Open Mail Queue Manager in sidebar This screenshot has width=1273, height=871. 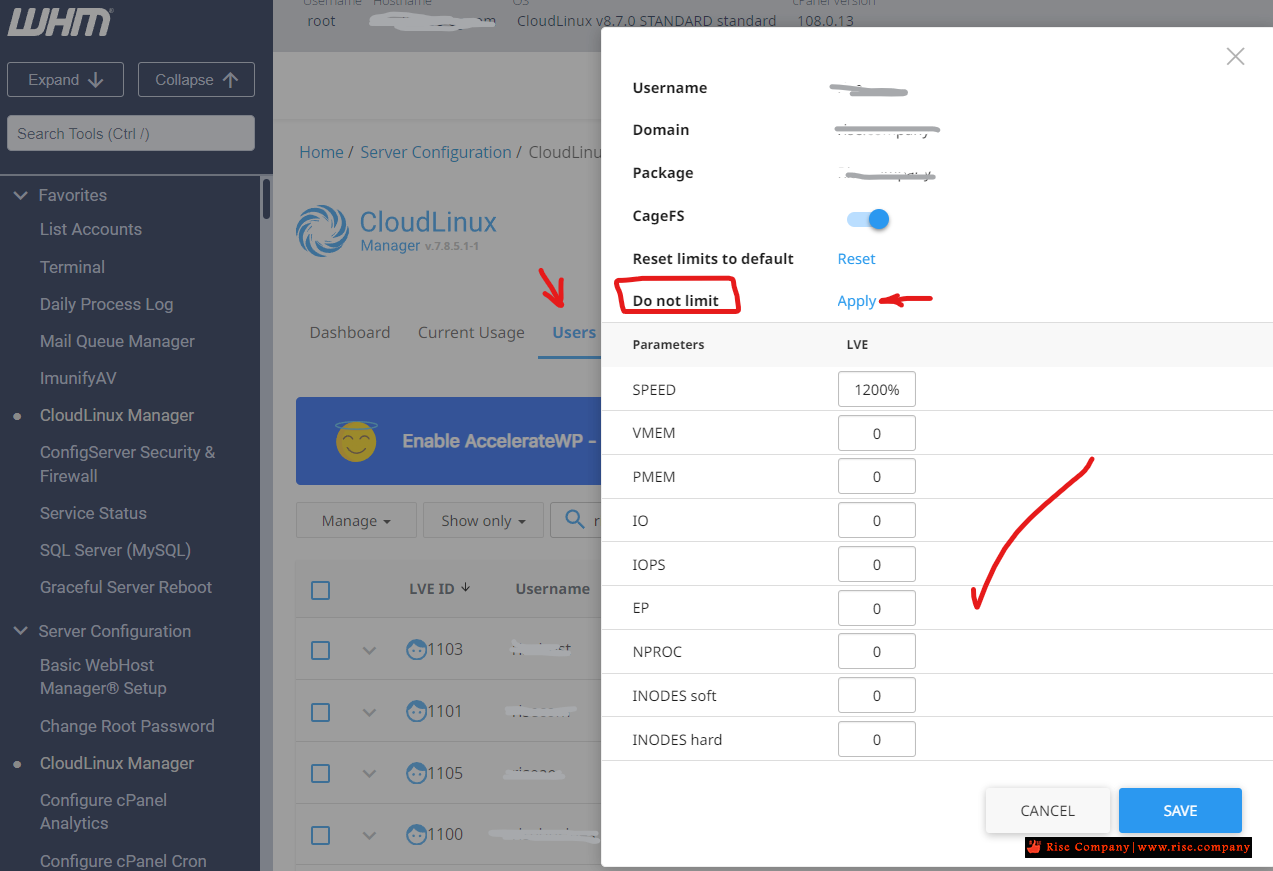pos(117,341)
